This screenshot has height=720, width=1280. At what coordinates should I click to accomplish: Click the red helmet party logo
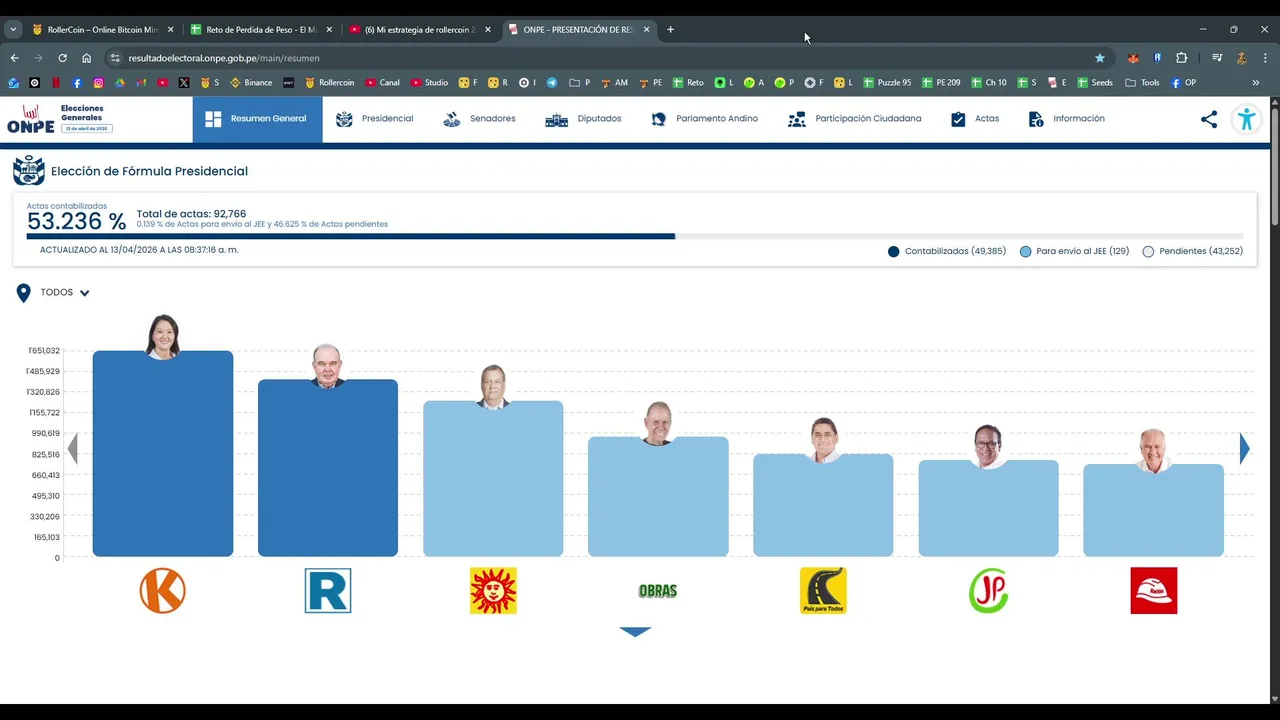(x=1154, y=590)
